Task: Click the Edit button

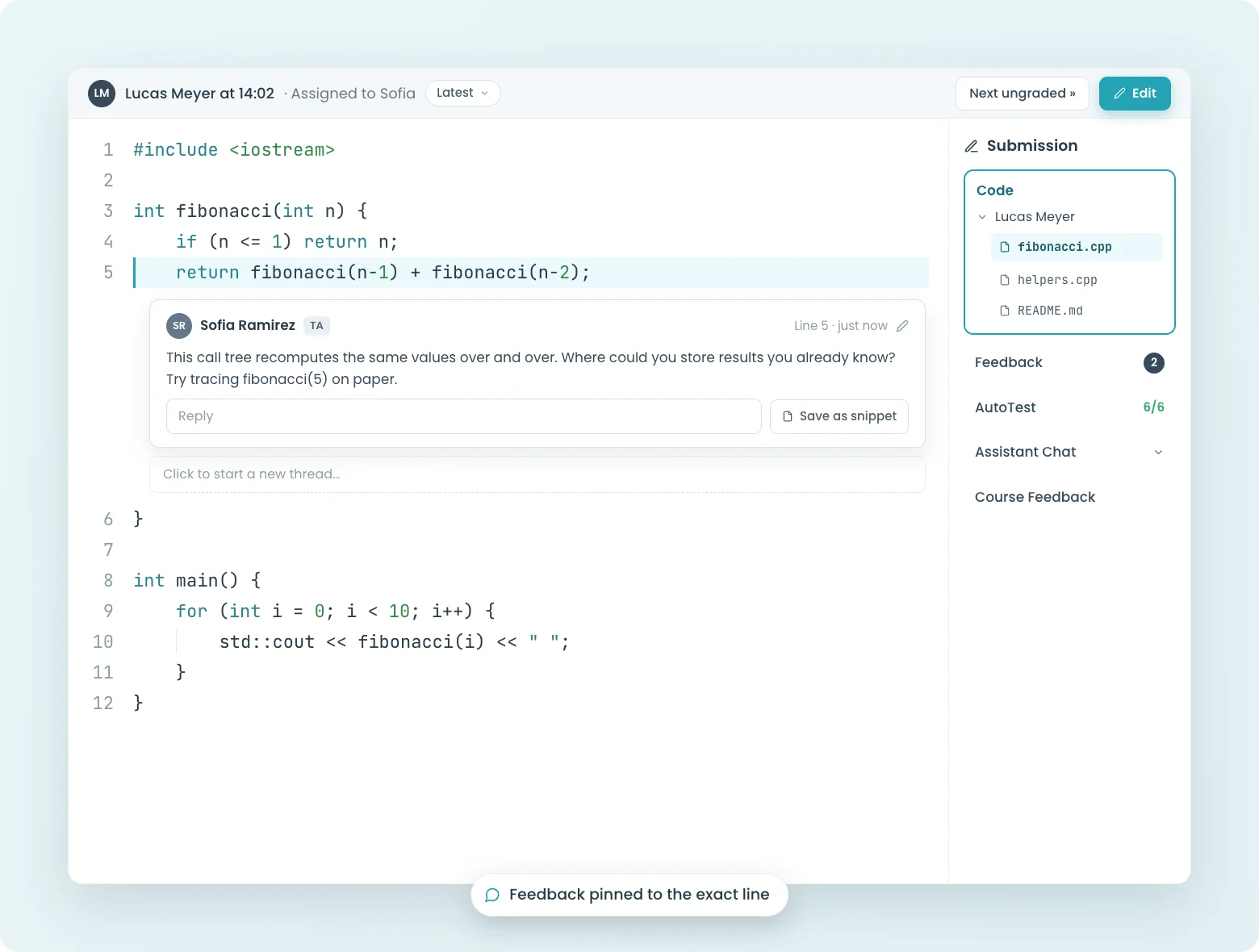Action: click(x=1135, y=94)
